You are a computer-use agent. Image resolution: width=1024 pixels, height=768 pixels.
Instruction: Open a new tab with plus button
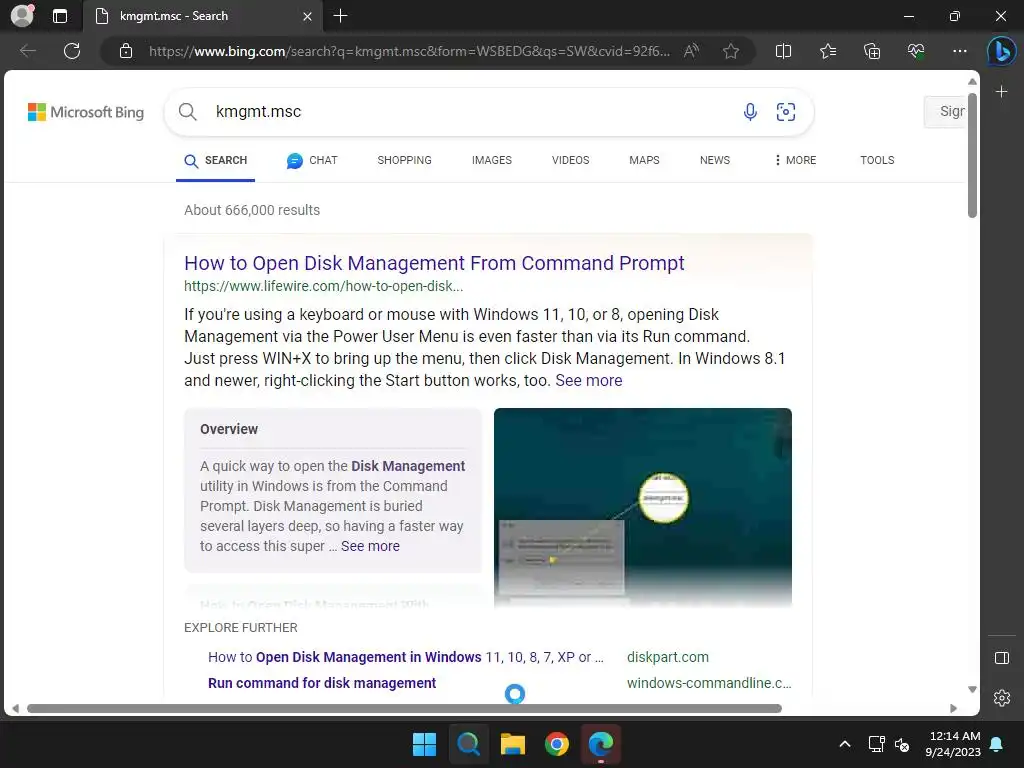(340, 16)
